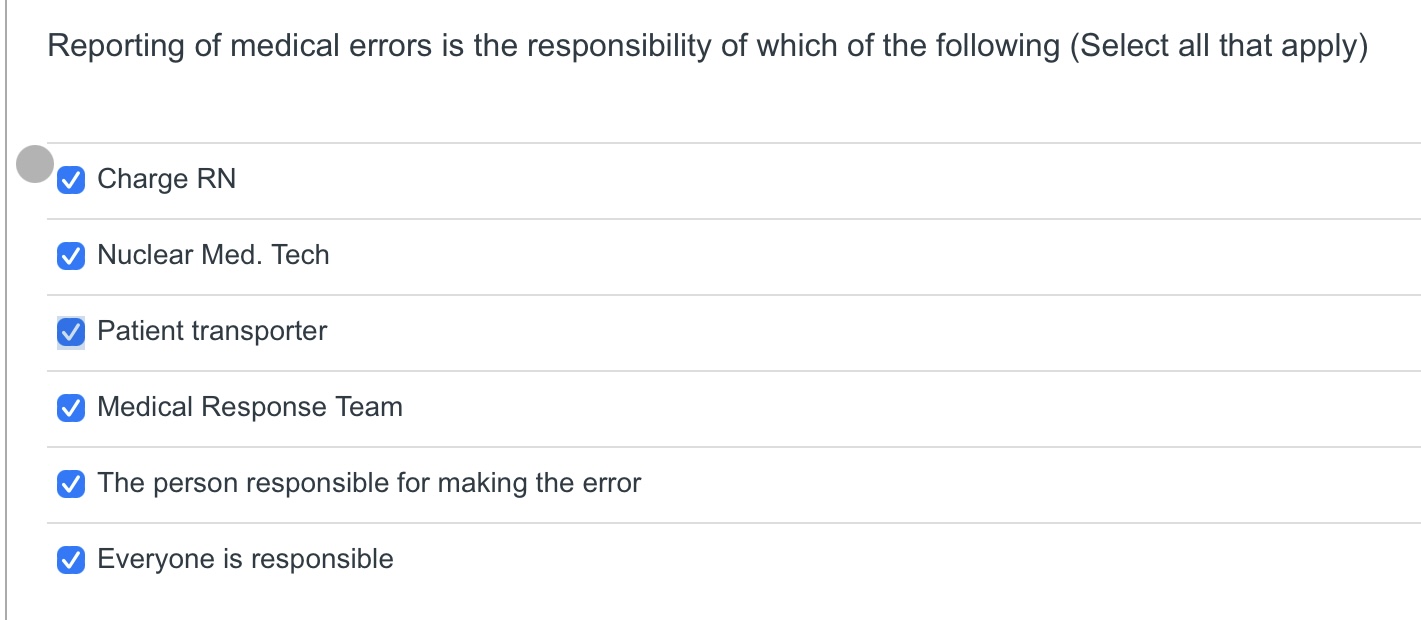
Task: Select the Nuclear Med. Tech answer text
Action: coord(213,256)
